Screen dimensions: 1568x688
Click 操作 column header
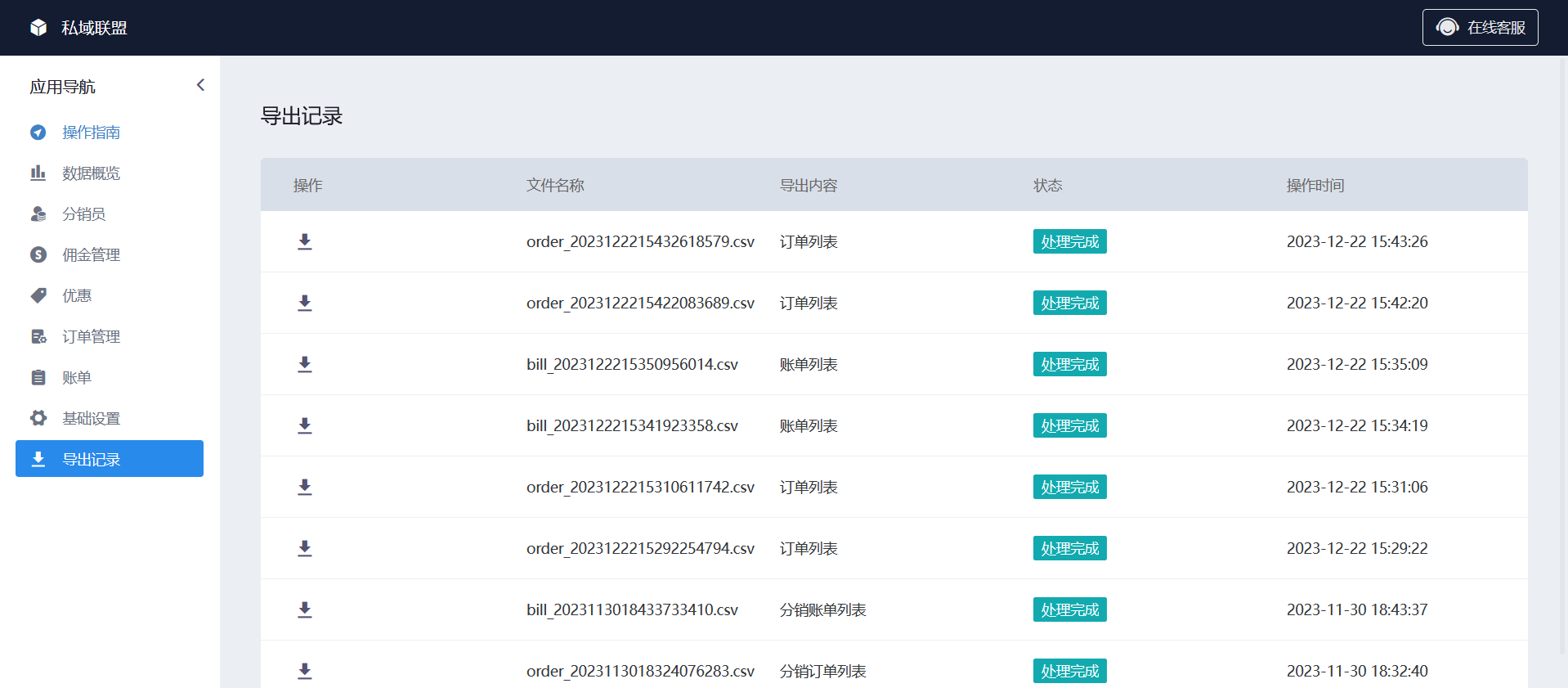[x=308, y=186]
